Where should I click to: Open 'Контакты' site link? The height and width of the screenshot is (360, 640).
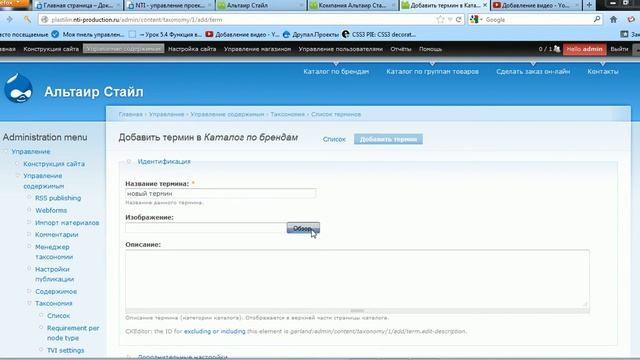603,71
